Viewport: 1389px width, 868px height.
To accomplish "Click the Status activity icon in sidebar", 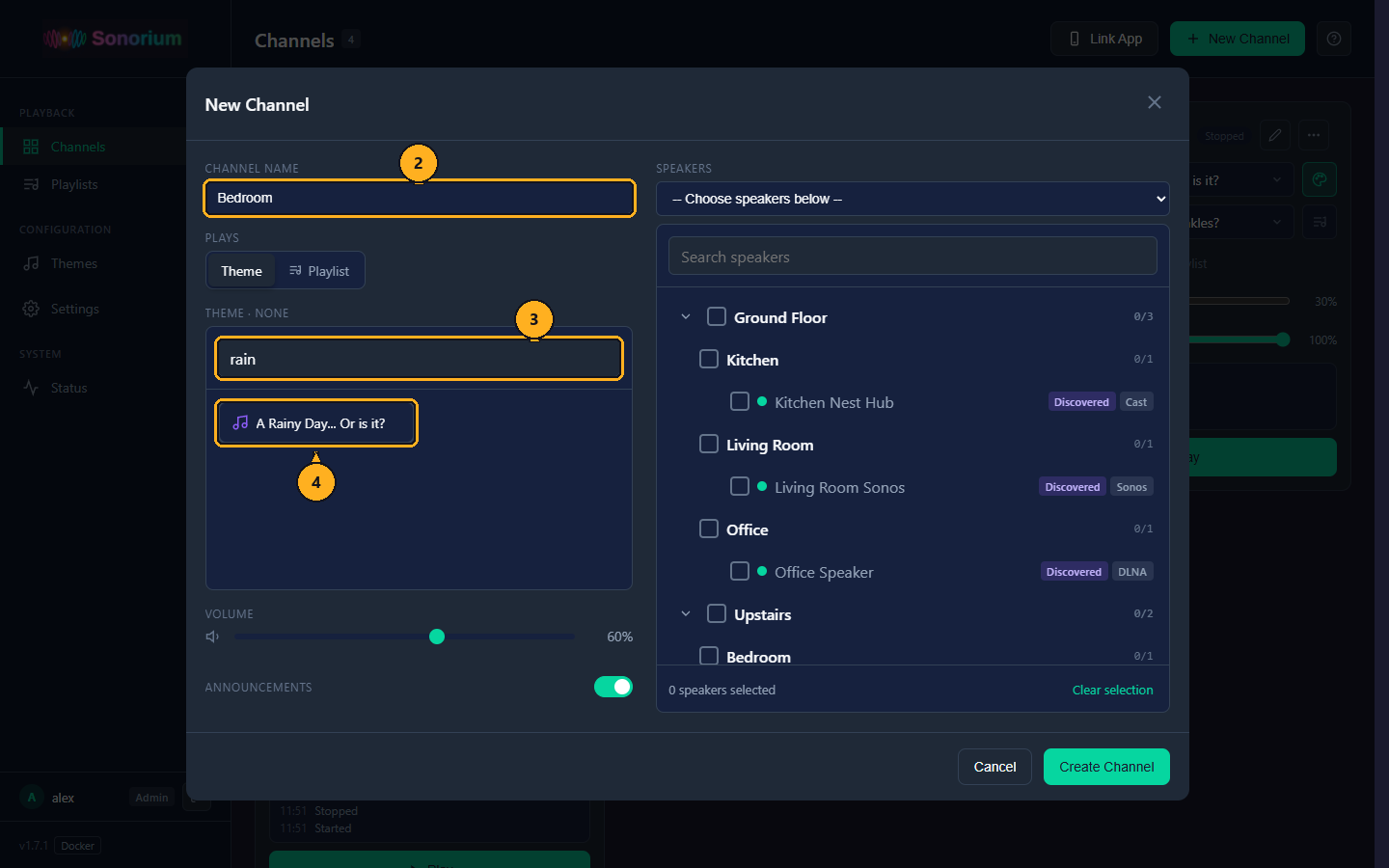I will pos(31,388).
